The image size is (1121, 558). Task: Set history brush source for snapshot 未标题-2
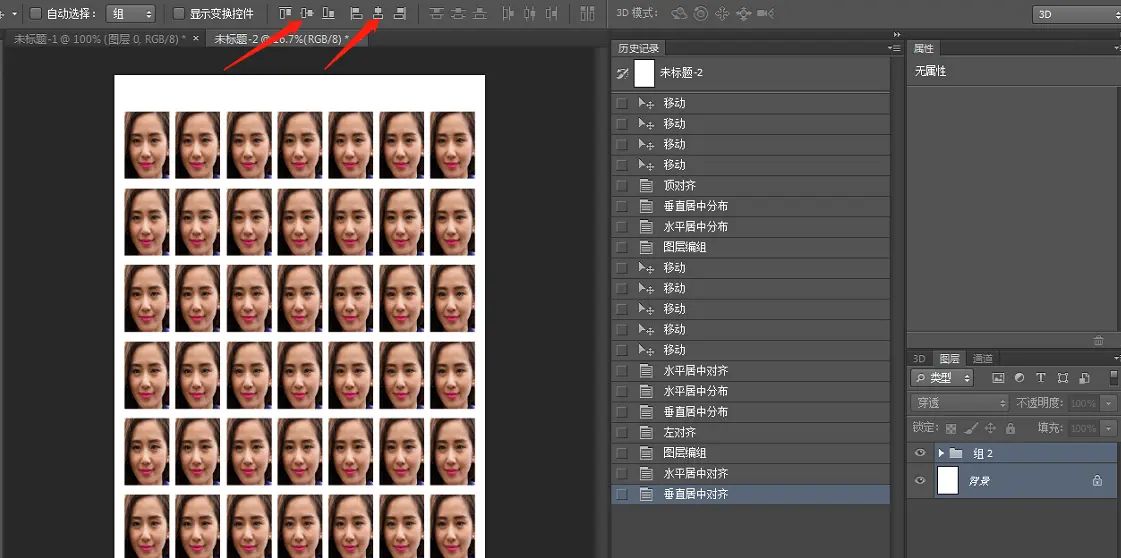point(622,72)
